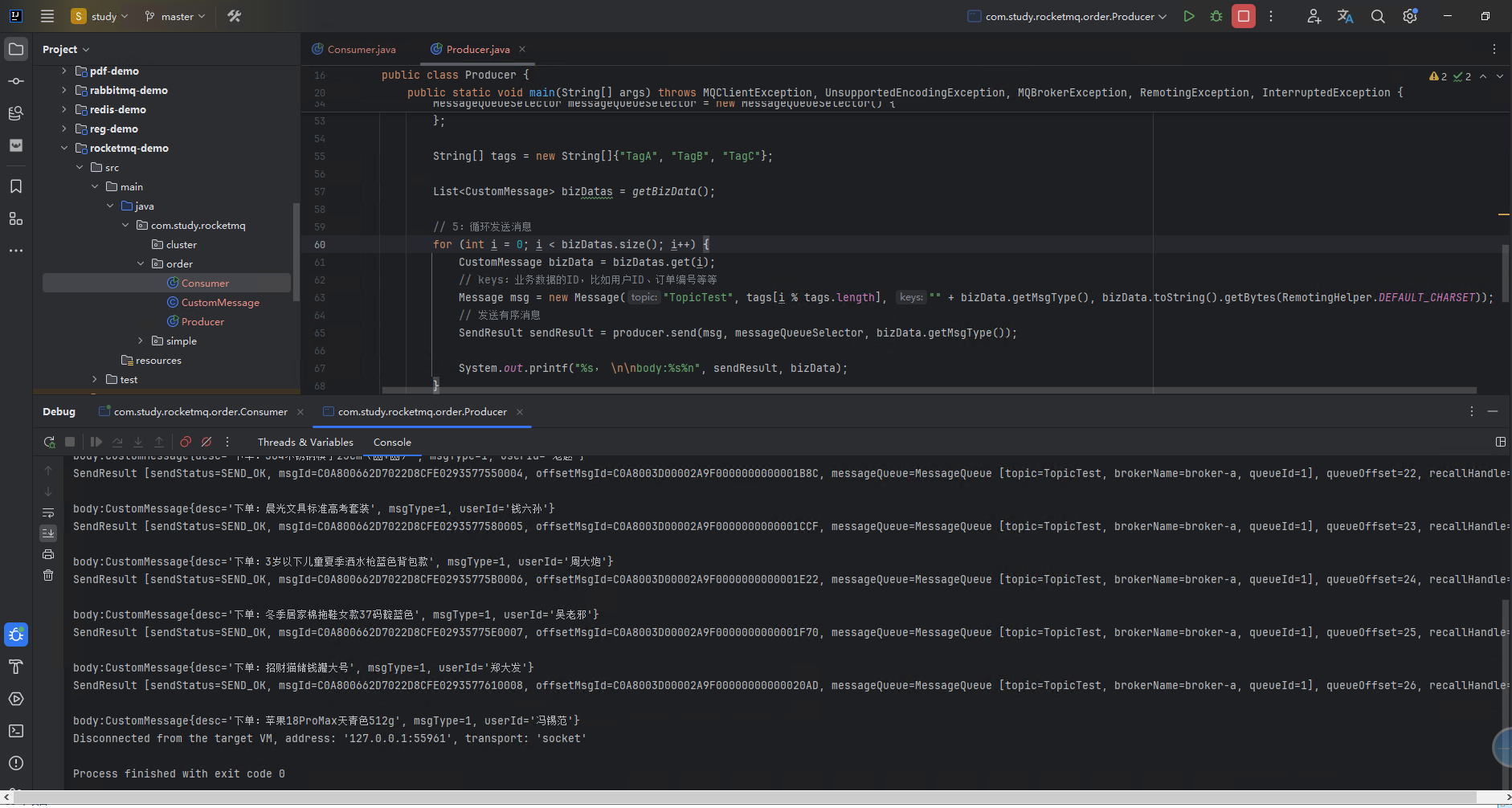
Task: Open the main hamburger menu
Action: click(x=47, y=16)
